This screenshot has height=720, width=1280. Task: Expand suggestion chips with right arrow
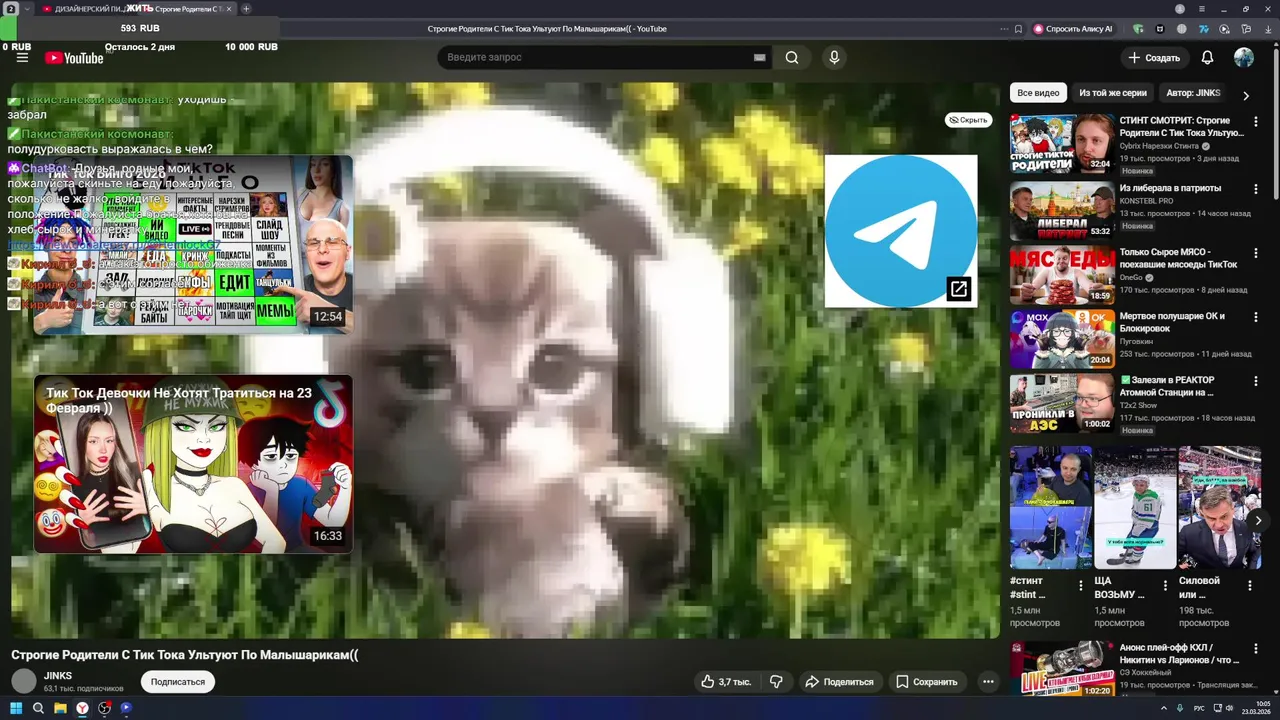1246,96
